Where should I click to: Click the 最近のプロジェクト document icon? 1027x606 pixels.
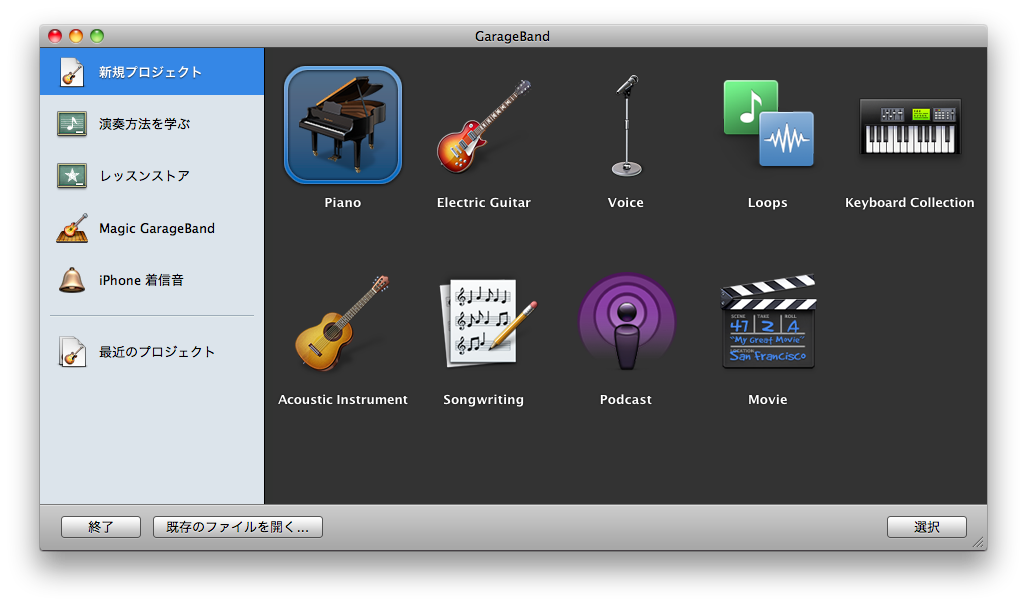click(x=72, y=352)
